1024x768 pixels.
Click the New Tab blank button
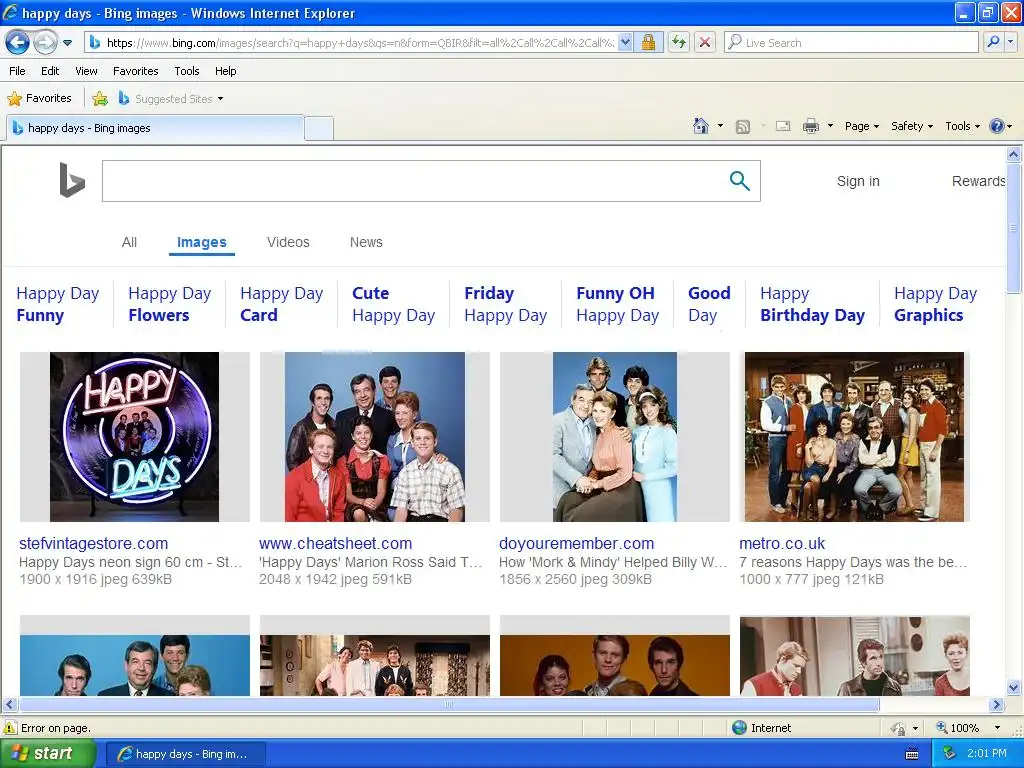click(319, 128)
